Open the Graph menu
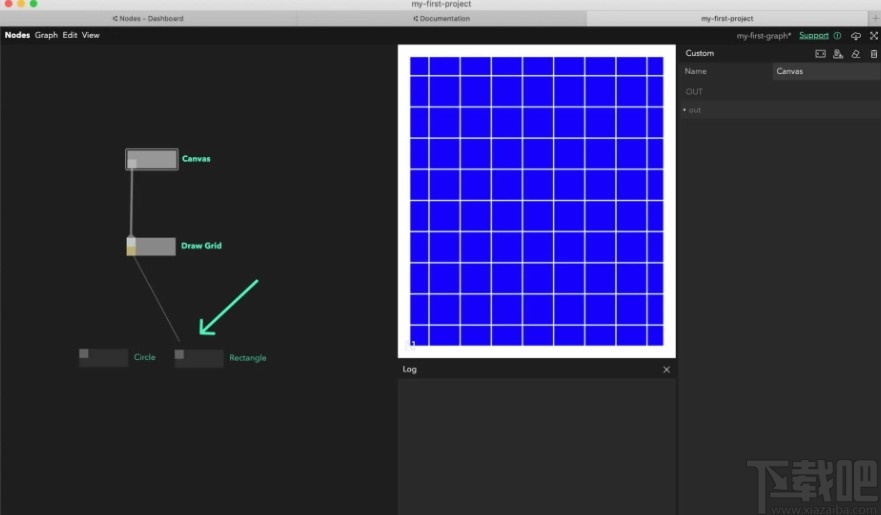 tap(46, 35)
